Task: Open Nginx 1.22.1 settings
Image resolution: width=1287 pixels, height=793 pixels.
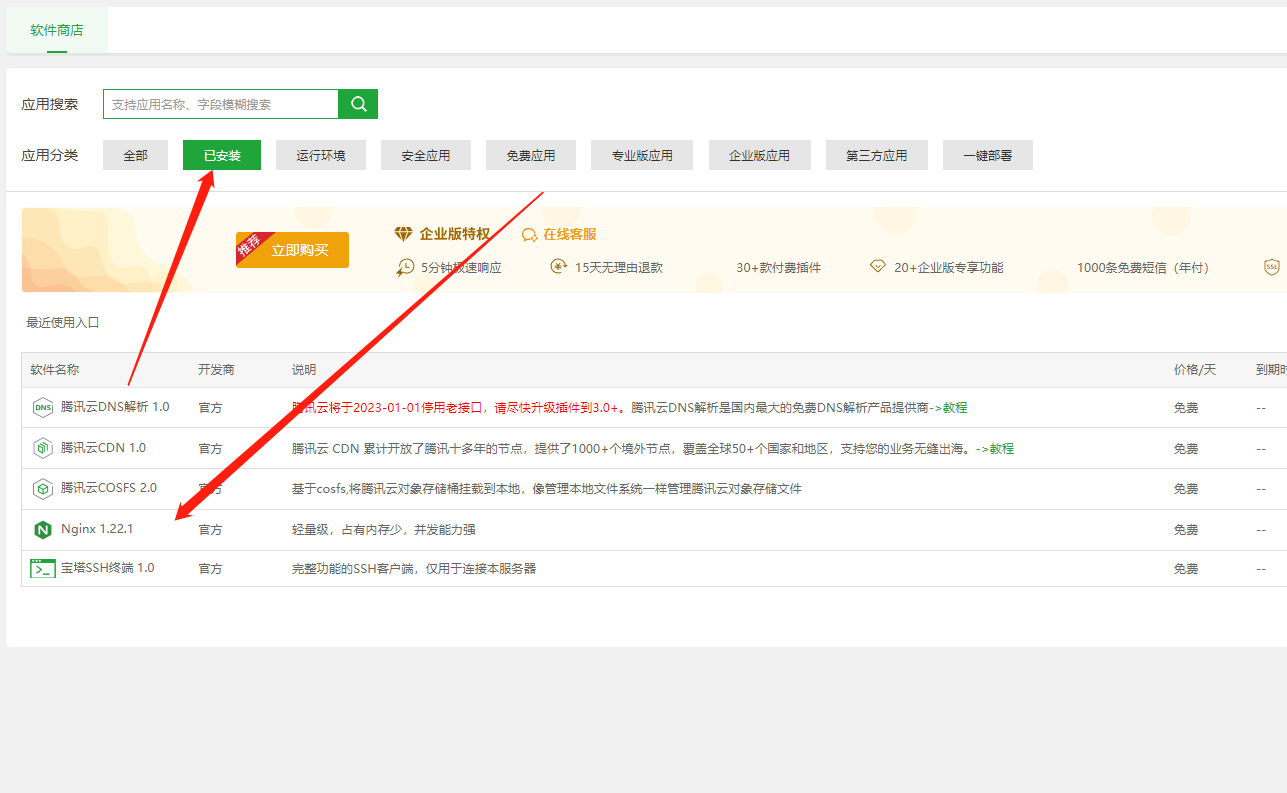Action: coord(97,529)
